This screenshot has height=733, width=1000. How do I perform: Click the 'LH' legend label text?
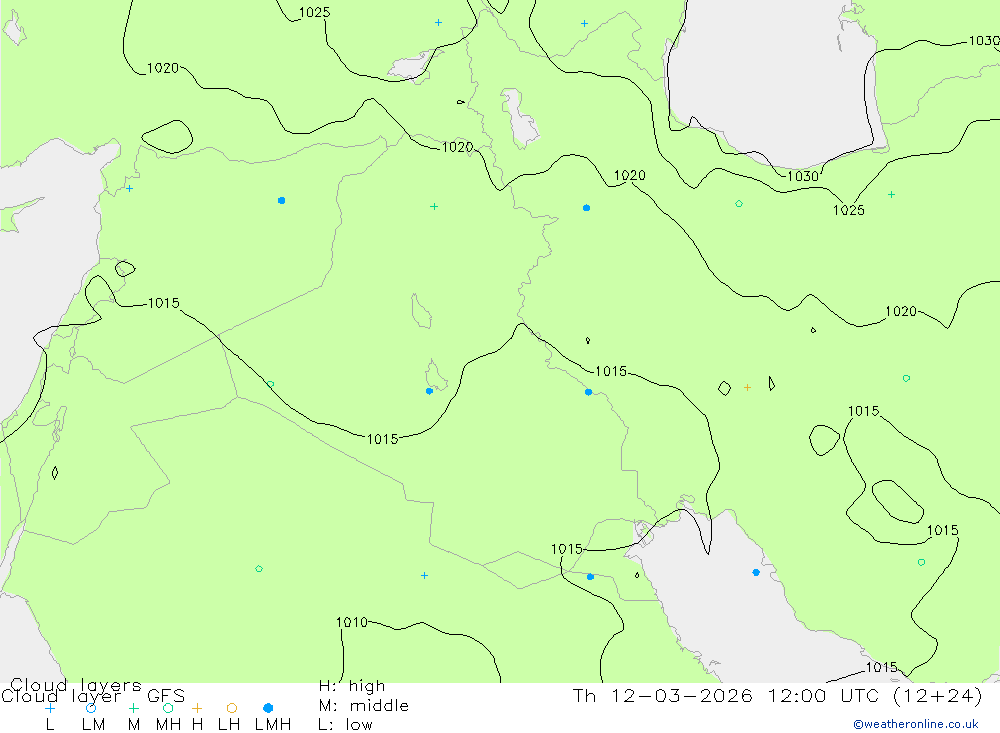[x=229, y=725]
